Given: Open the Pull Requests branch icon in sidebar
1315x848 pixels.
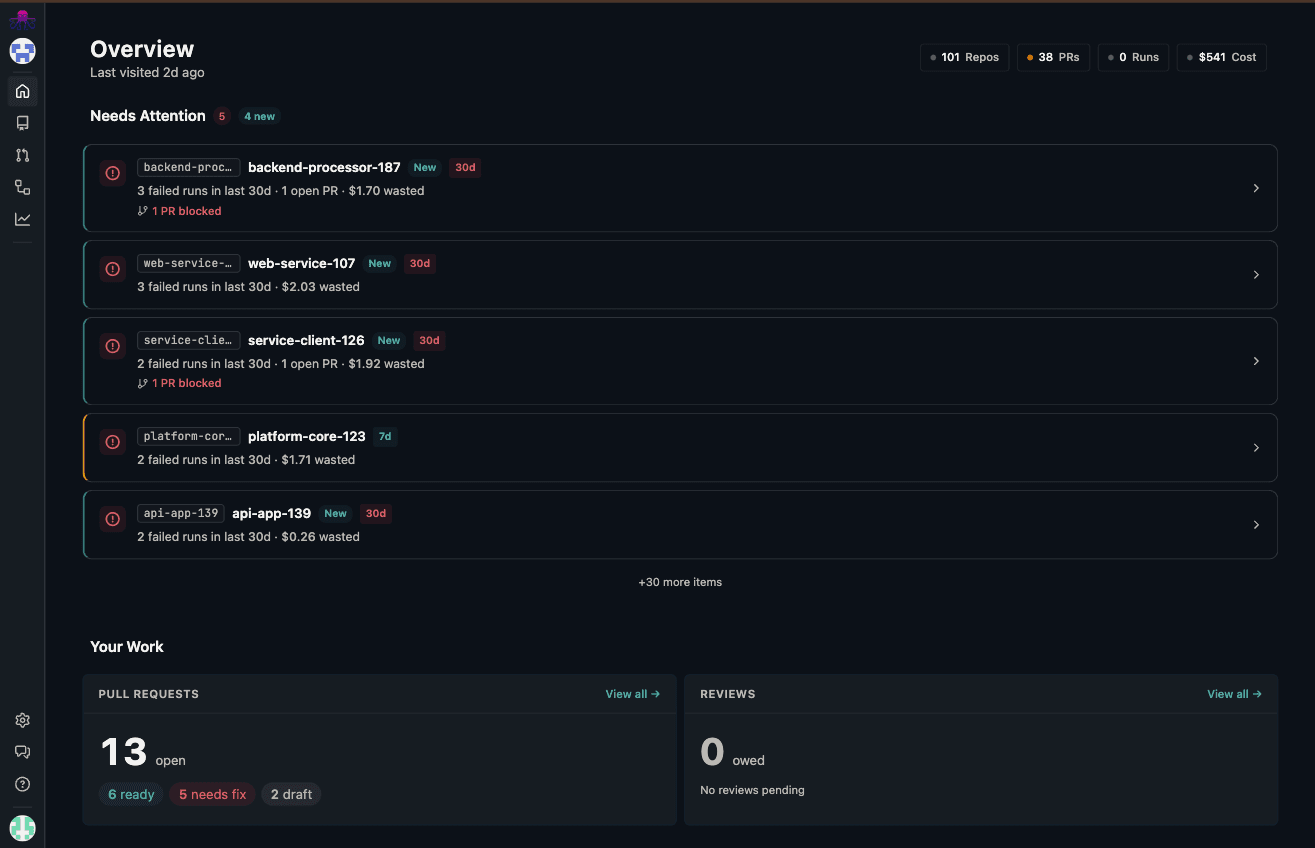Looking at the screenshot, I should point(22,155).
